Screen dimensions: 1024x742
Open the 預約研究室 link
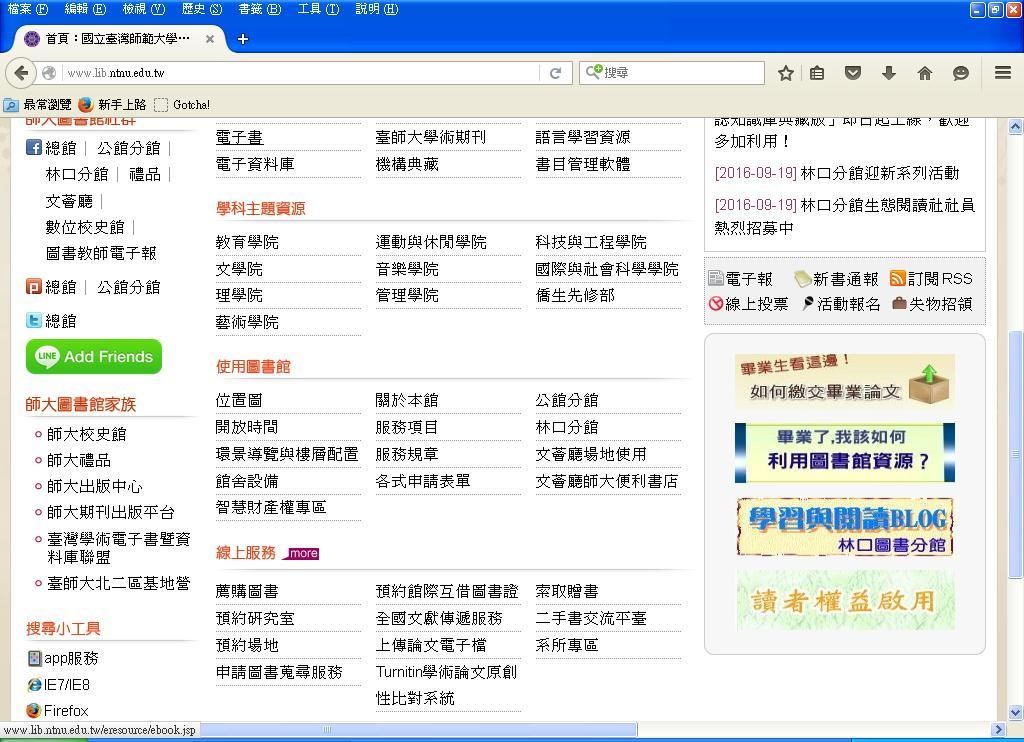(x=255, y=618)
